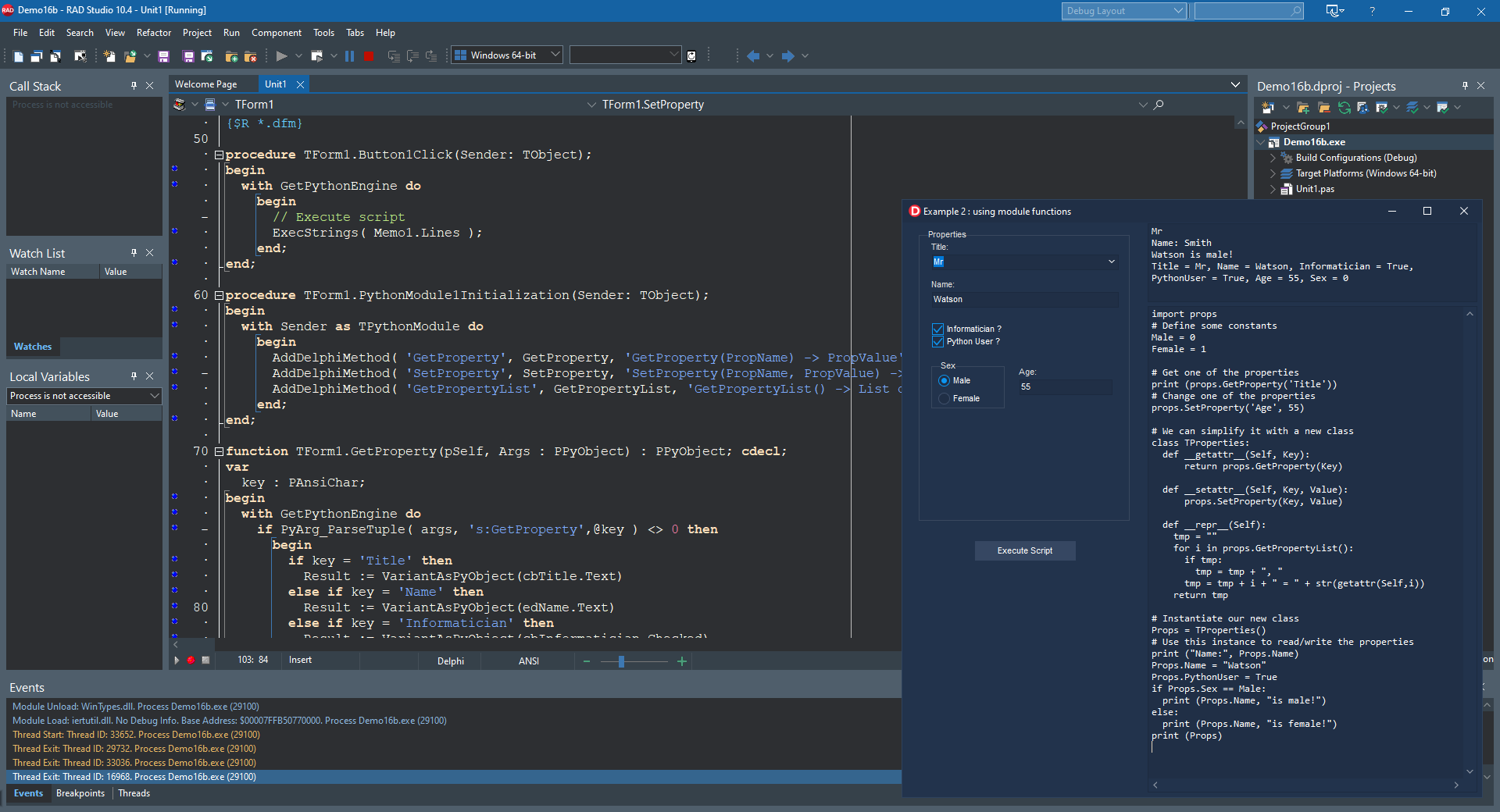Click the Open file folder icon in main toolbar
The image size is (1500, 812).
130,56
